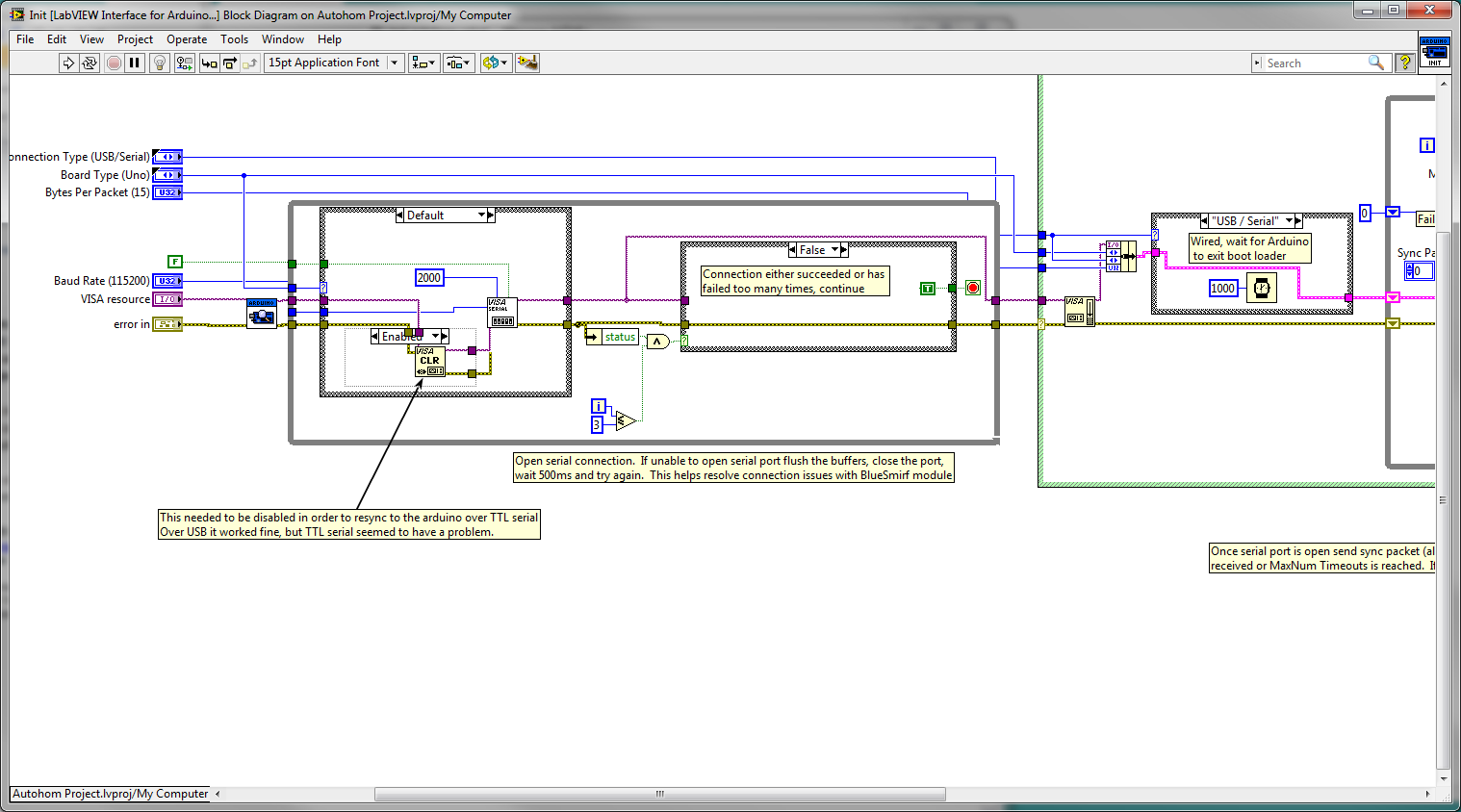Click the loop stop condition terminal
The width and height of the screenshot is (1461, 812).
973,288
